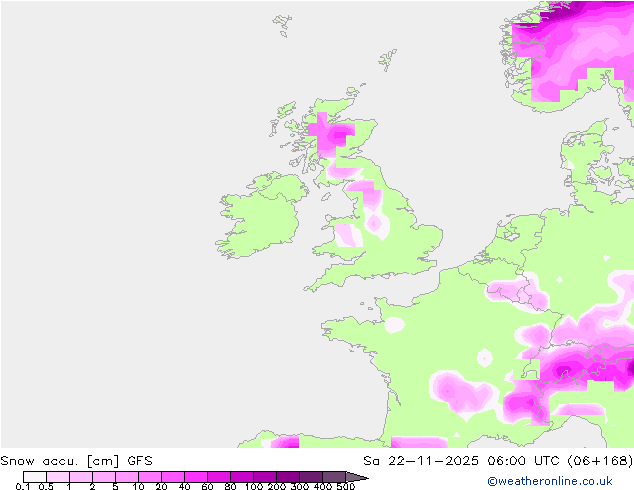Click the "Snow accu. [cm] GFS" title text

click(x=76, y=461)
